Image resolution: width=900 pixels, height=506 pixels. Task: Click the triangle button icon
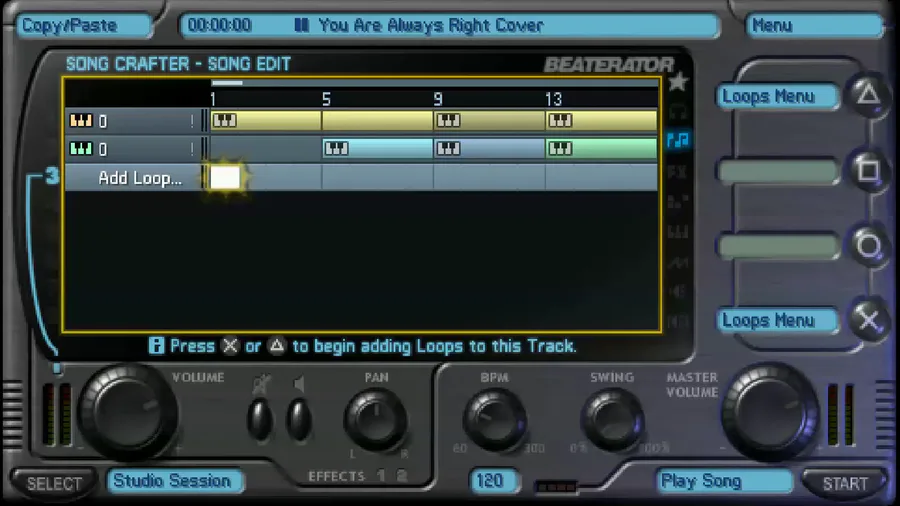click(x=868, y=94)
